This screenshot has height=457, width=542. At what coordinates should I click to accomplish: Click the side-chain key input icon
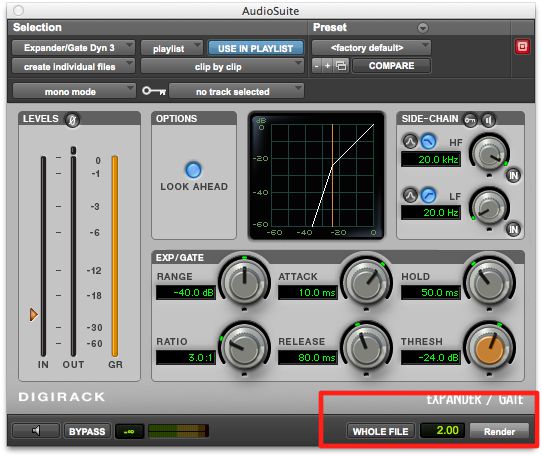470,120
